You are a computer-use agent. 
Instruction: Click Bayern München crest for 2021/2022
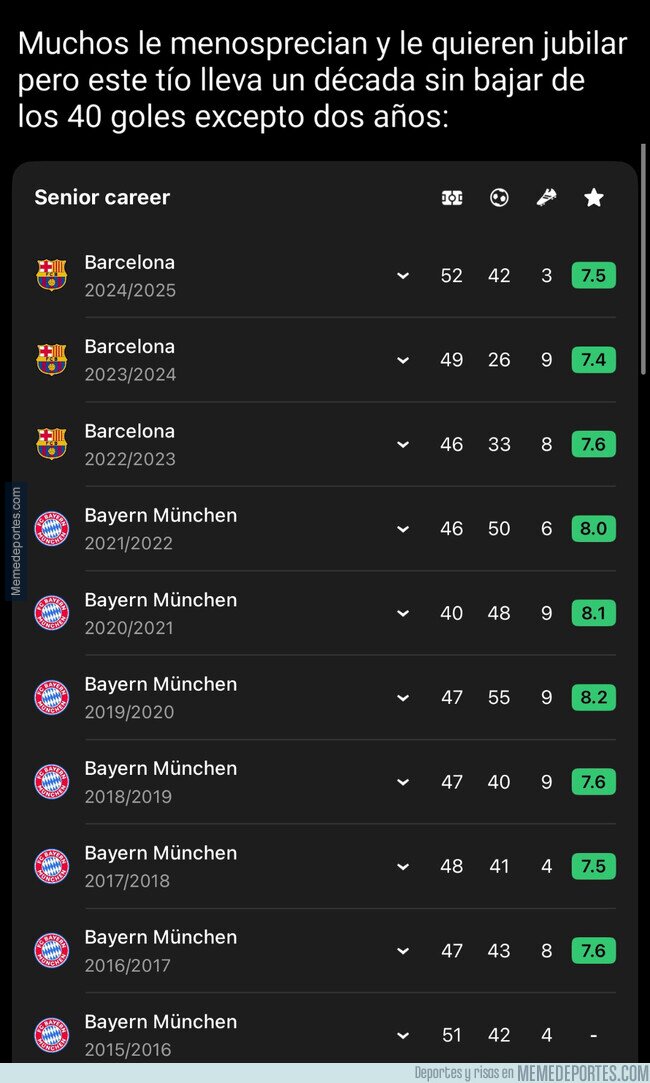pos(52,528)
